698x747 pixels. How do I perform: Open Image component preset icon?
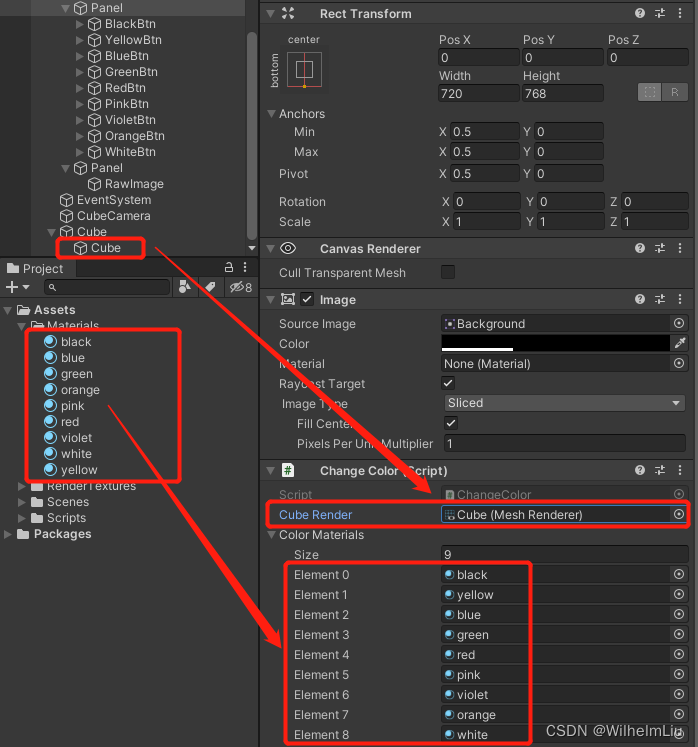(660, 299)
